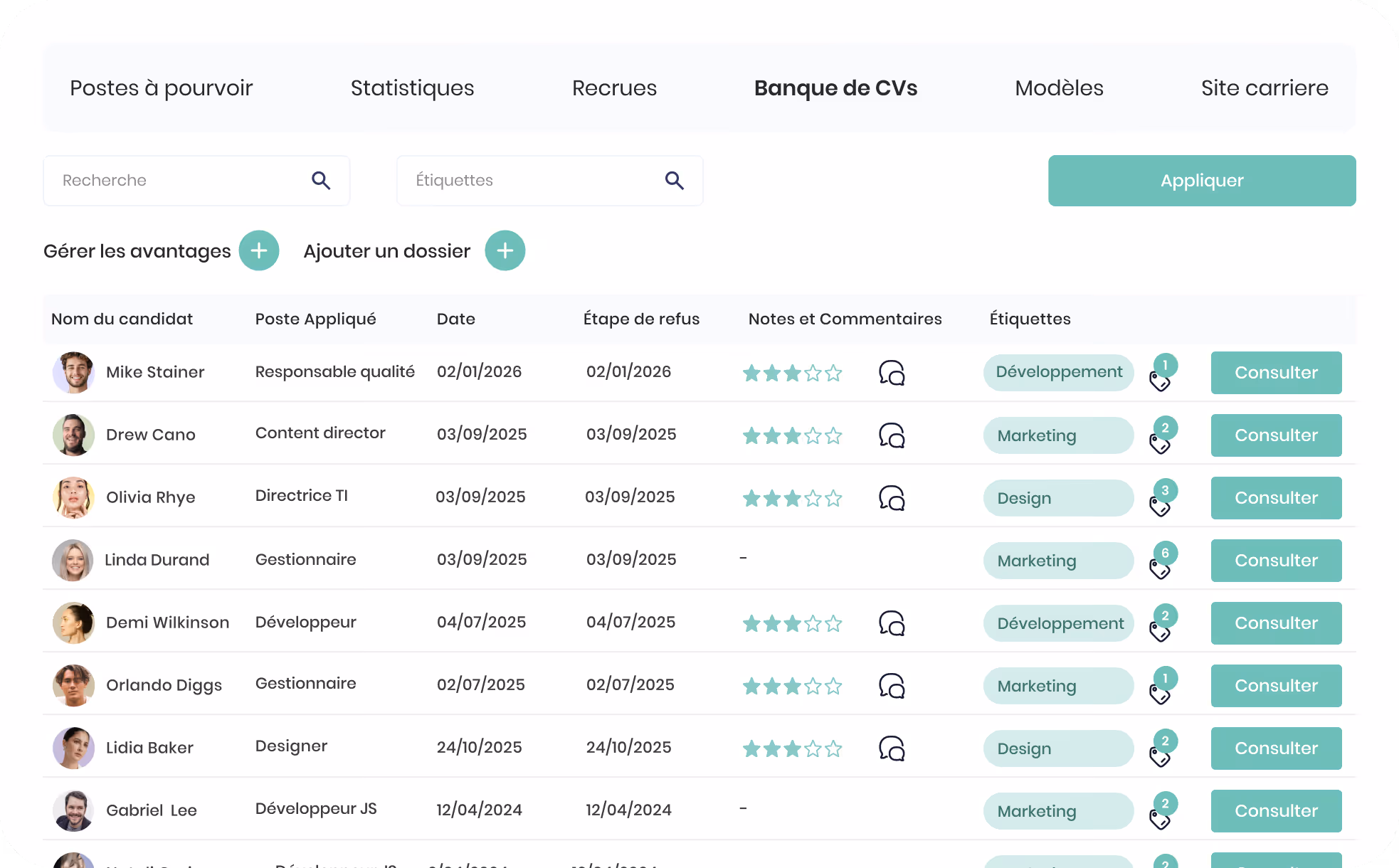Click the tag icon in Demi Wilkinson's row
This screenshot has width=1399, height=868.
[1160, 632]
